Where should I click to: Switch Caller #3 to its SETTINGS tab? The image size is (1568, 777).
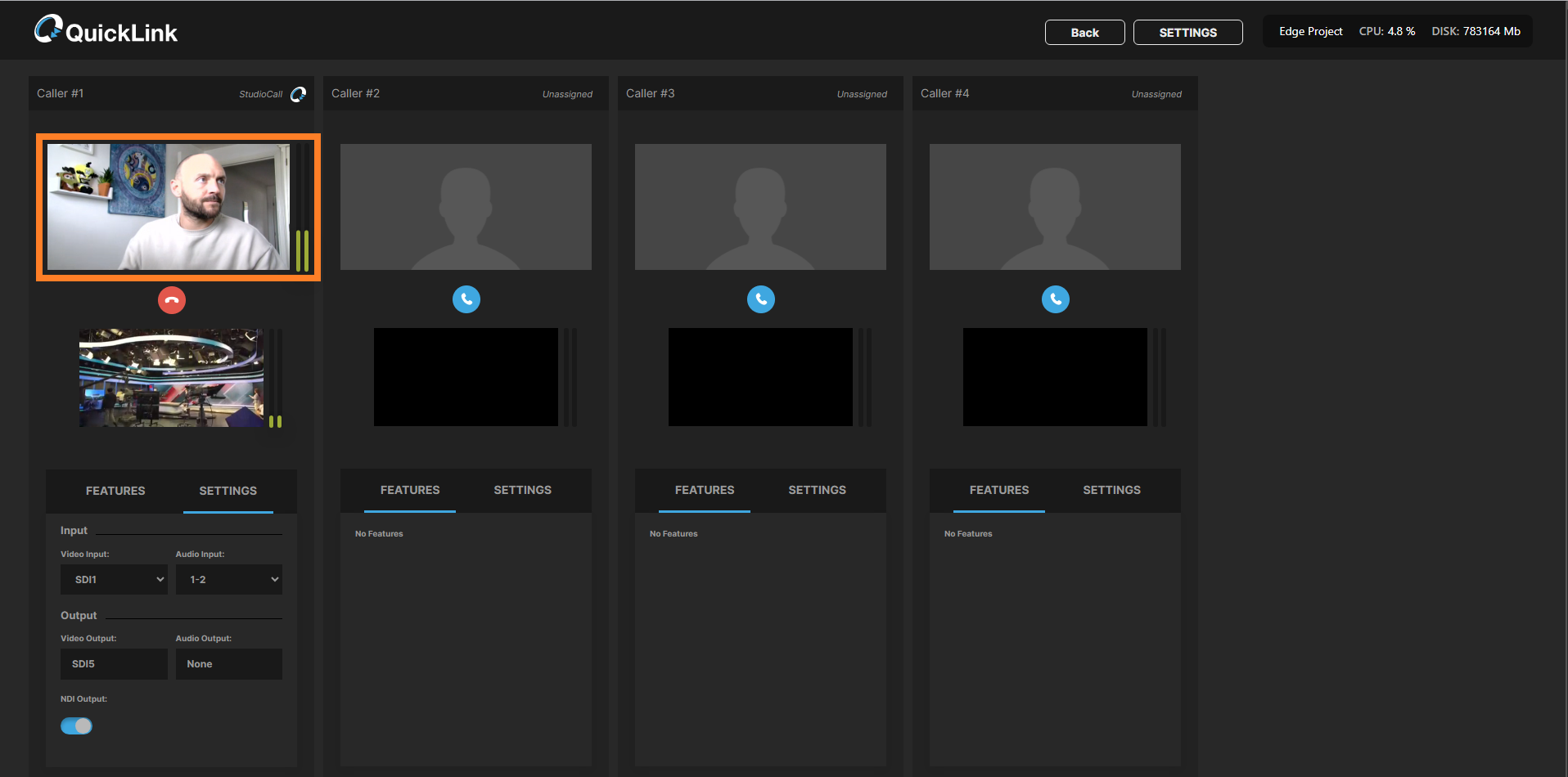817,490
